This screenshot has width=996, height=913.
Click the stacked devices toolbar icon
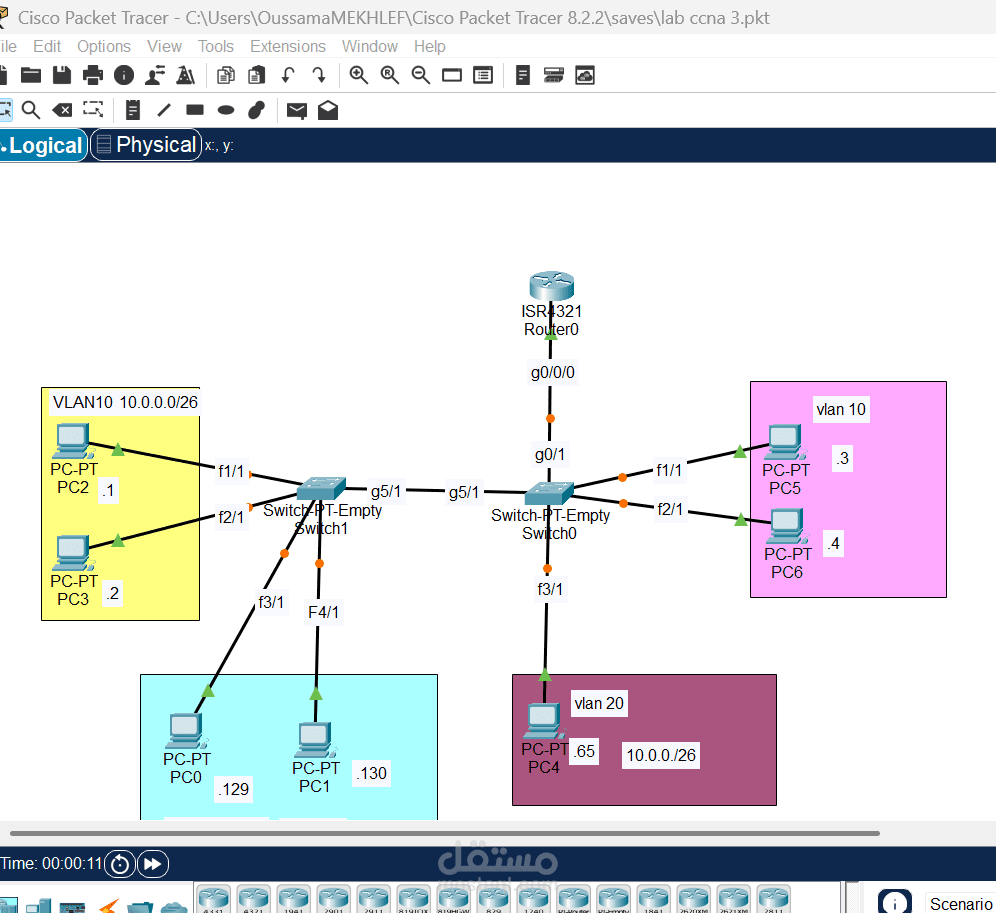[x=554, y=75]
